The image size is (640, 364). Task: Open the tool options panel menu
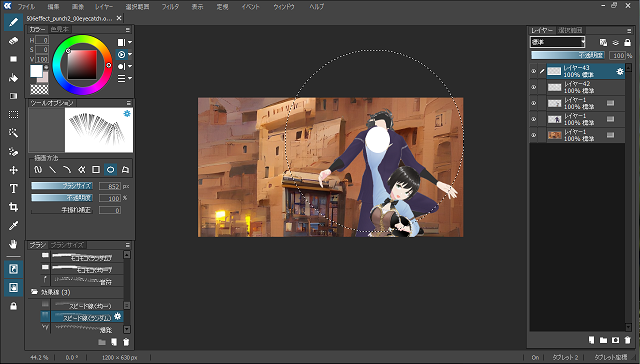[x=129, y=103]
